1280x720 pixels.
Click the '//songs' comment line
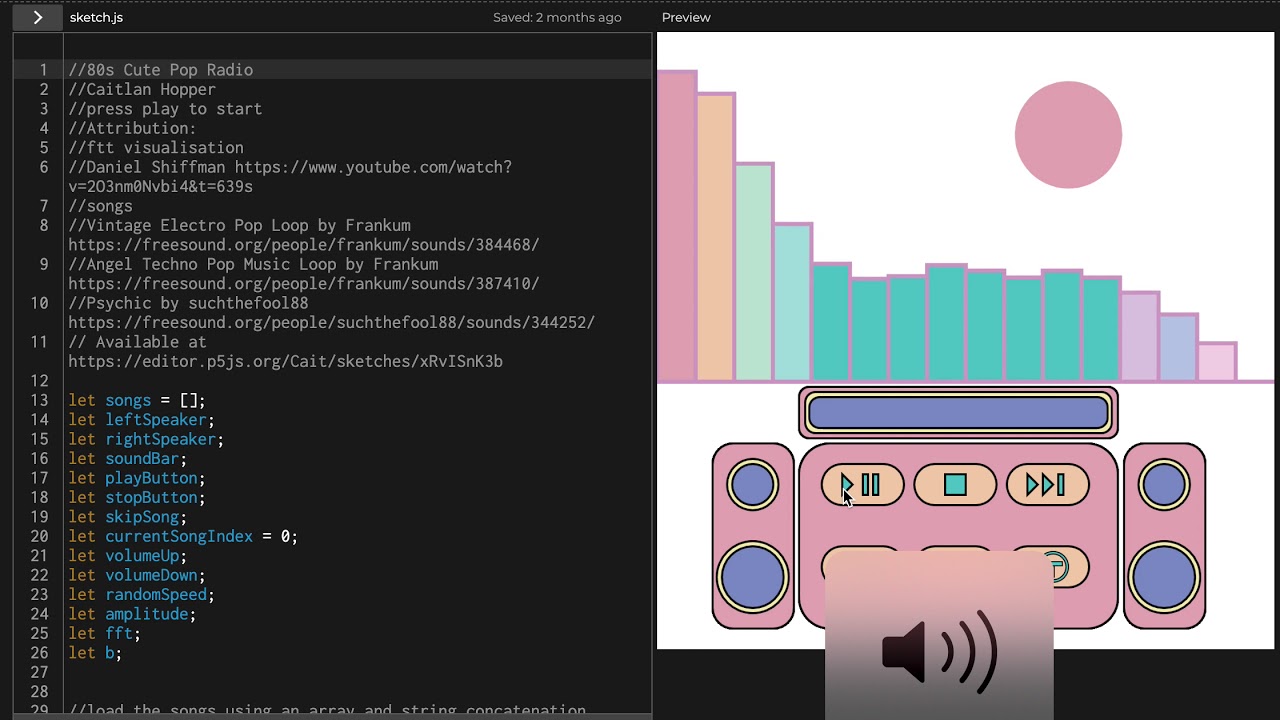[x=100, y=206]
